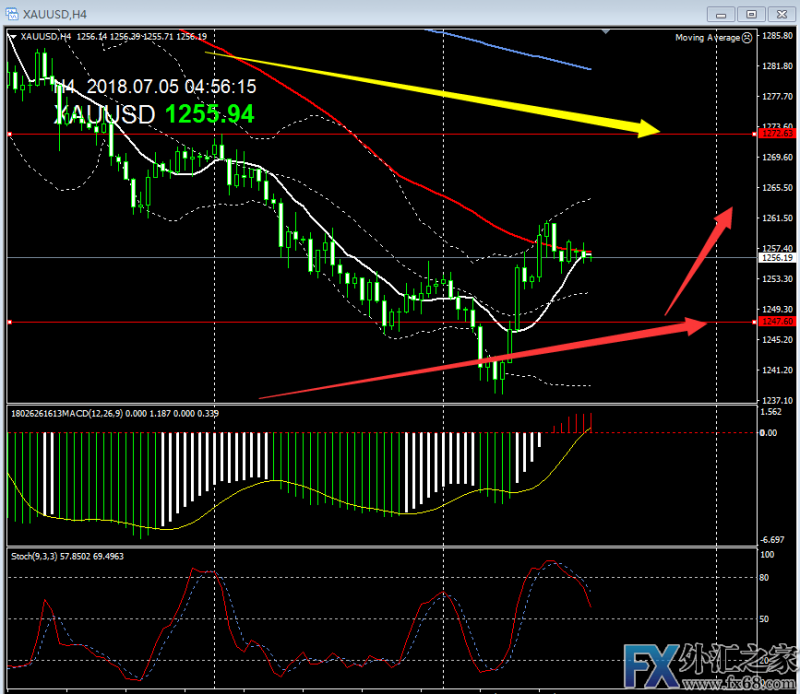The height and width of the screenshot is (694, 800).
Task: Click the 1269.60 value on price scale
Action: (x=778, y=157)
